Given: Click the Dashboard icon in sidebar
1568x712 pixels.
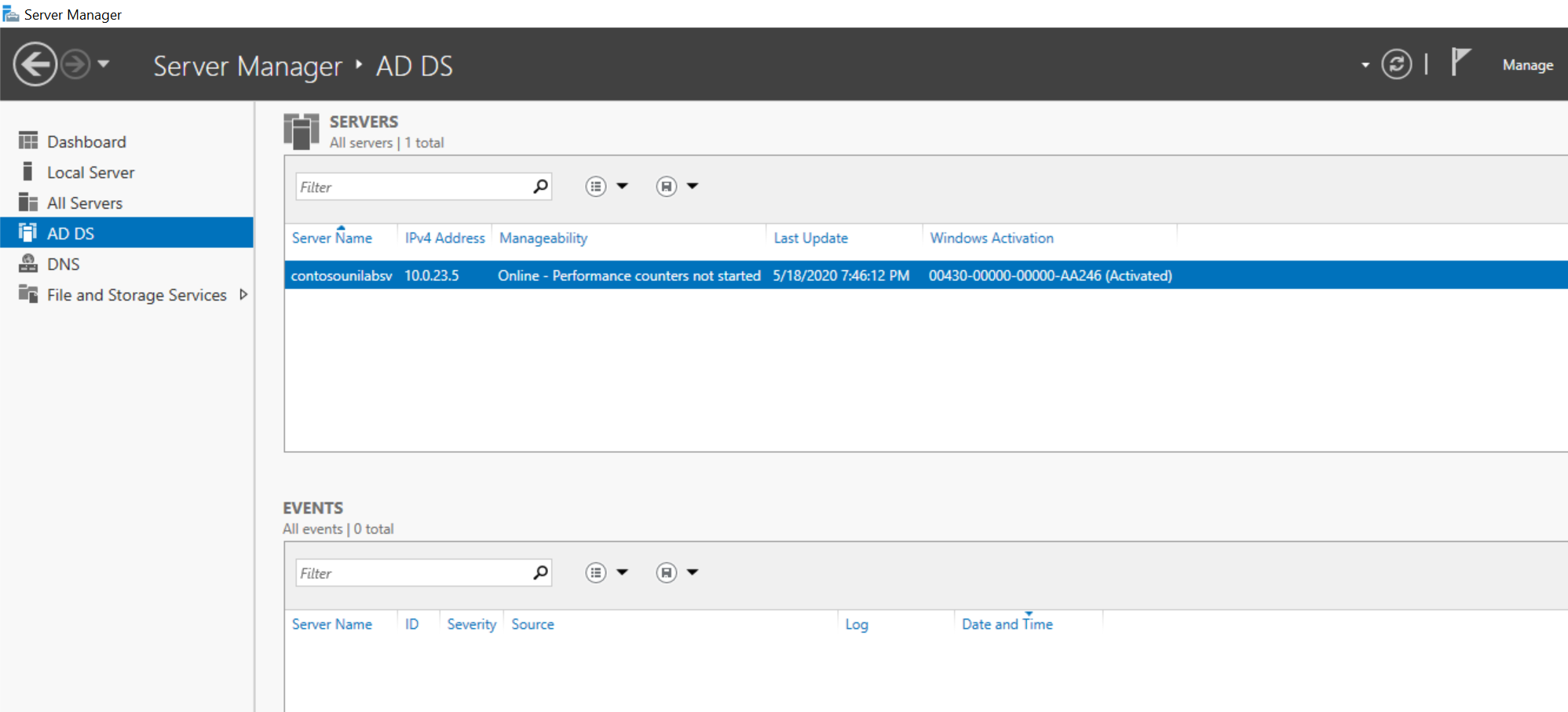Looking at the screenshot, I should tap(28, 141).
